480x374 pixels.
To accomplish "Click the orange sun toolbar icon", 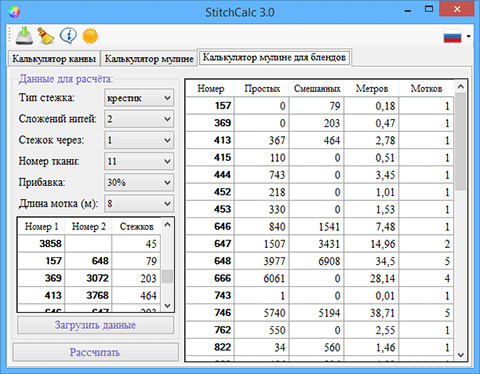I will (90, 36).
